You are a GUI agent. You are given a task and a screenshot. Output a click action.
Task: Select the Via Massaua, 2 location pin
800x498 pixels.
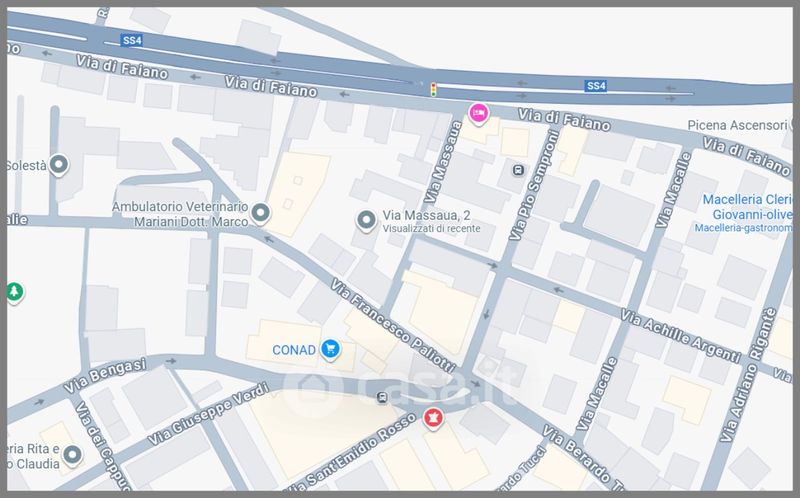(366, 219)
